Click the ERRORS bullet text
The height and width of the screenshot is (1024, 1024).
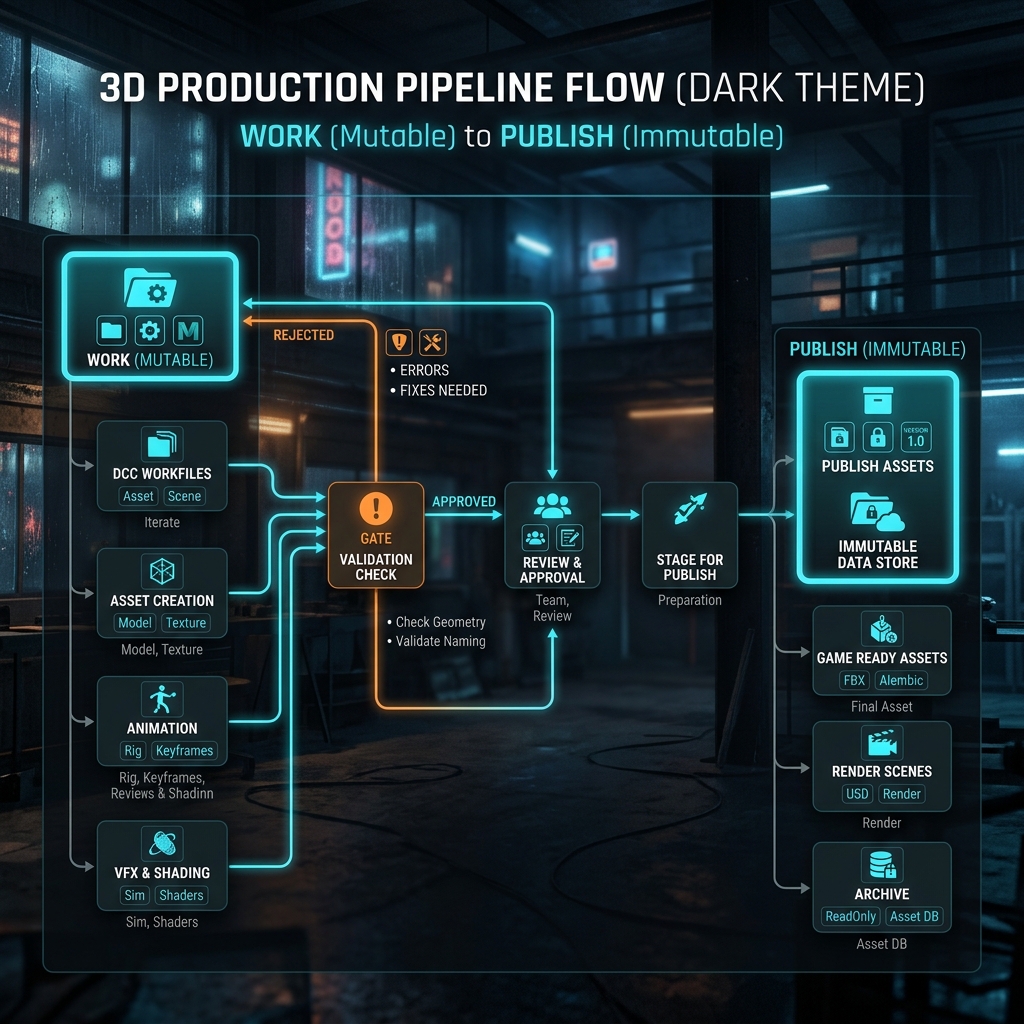424,370
